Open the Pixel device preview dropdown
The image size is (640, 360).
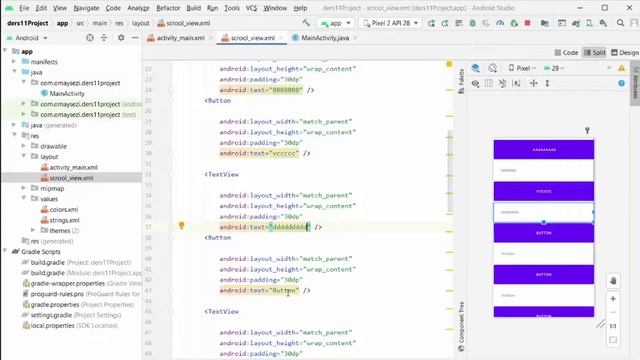(522, 68)
